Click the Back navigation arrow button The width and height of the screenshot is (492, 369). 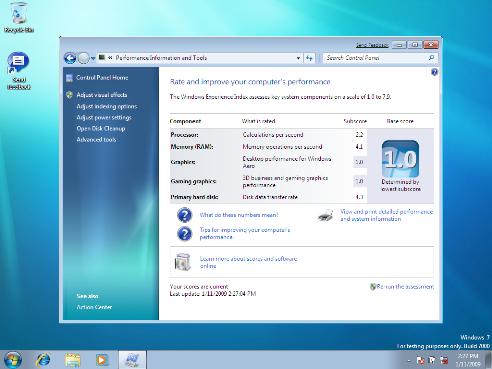coord(70,58)
